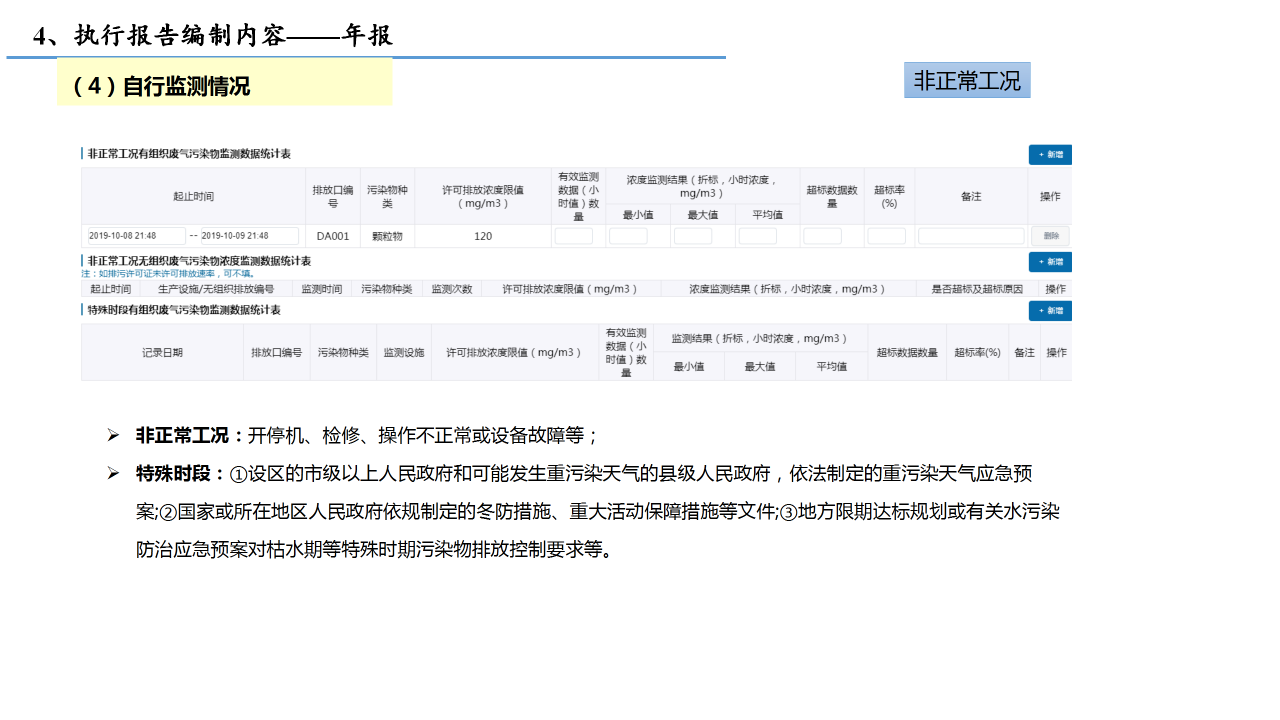Viewport: 1280px width, 720px height.
Task: Click the 超标率(%) input box
Action: tap(886, 236)
